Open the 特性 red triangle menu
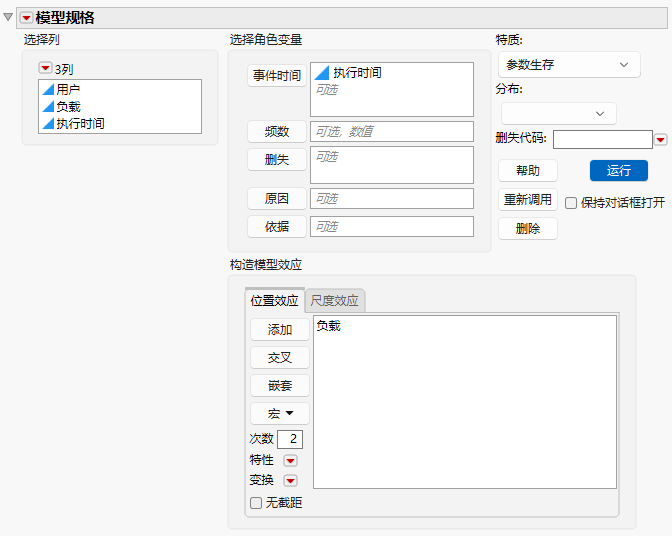Image resolution: width=672 pixels, height=536 pixels. pyautogui.click(x=290, y=461)
